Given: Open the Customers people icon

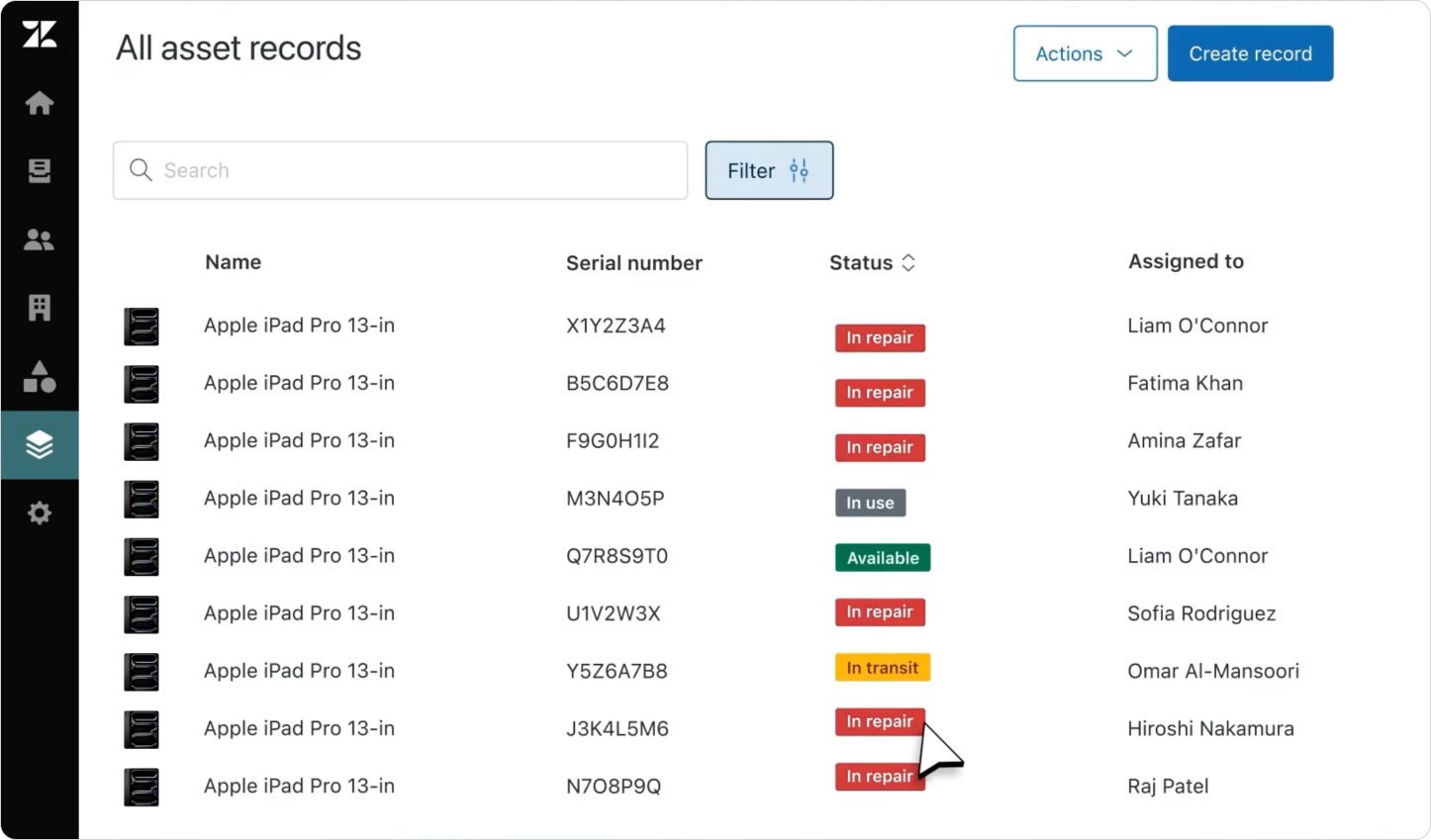Looking at the screenshot, I should [40, 239].
